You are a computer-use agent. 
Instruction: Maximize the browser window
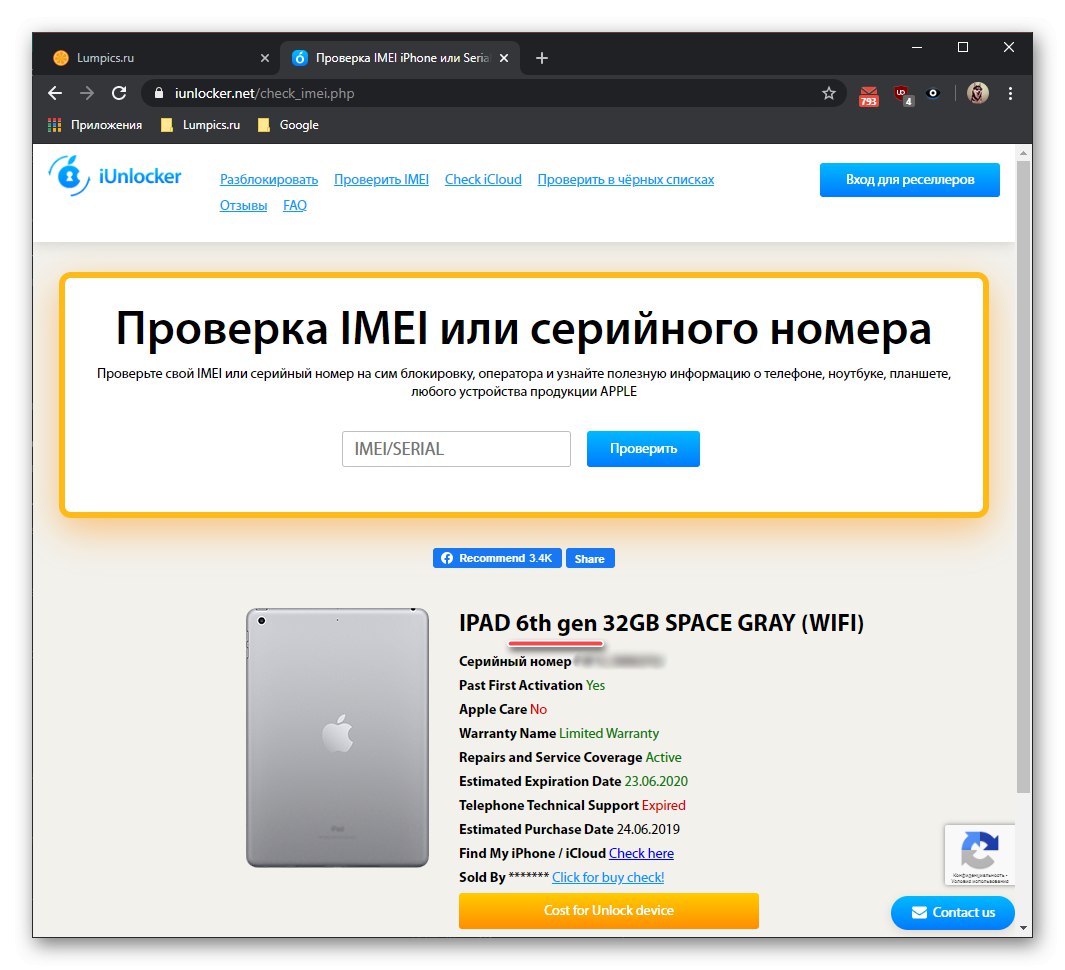(963, 48)
